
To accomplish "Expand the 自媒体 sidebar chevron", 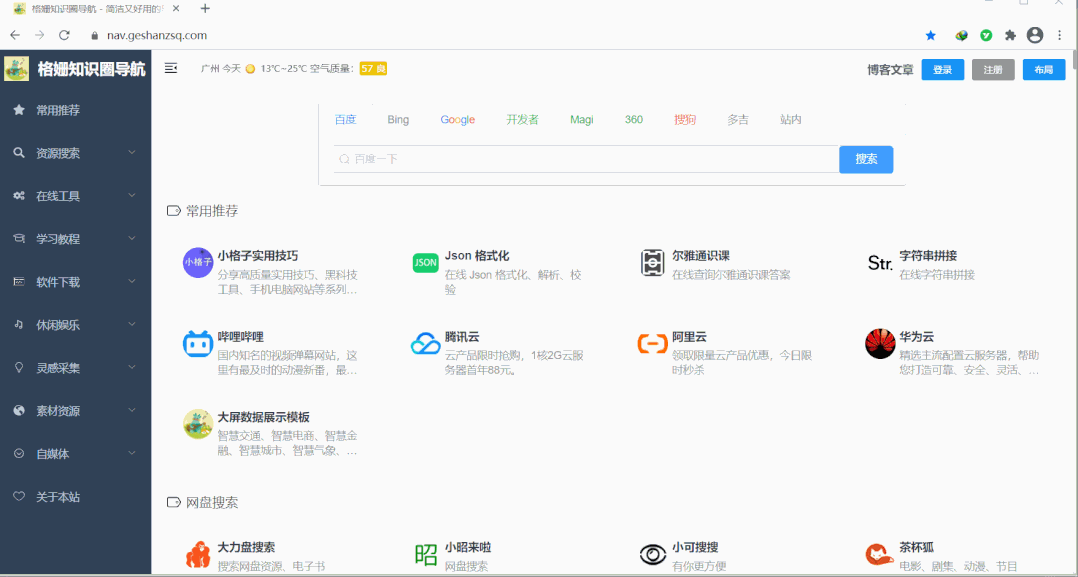I will 132,454.
